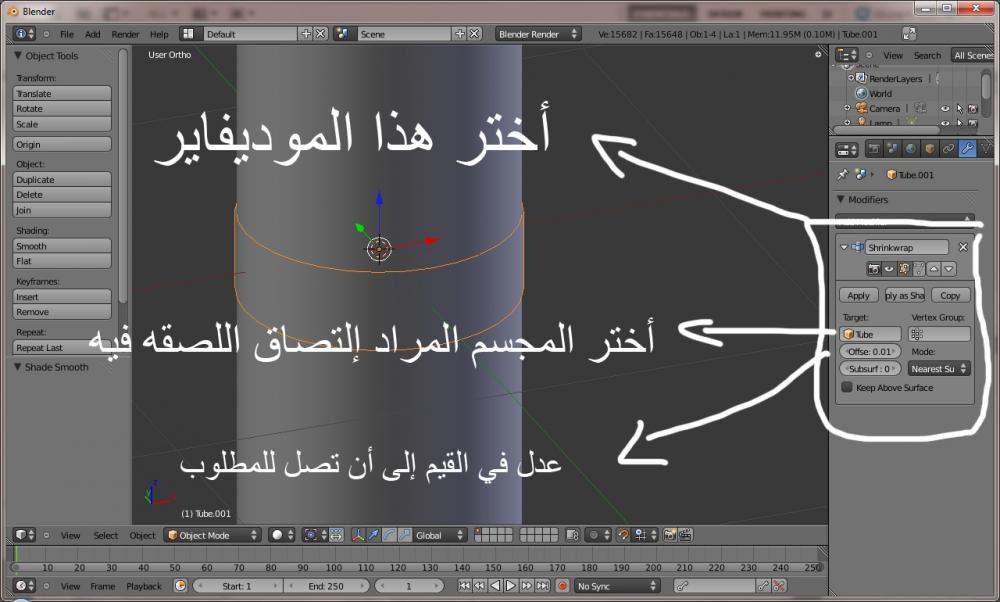Open the World properties tab icon

click(911, 149)
